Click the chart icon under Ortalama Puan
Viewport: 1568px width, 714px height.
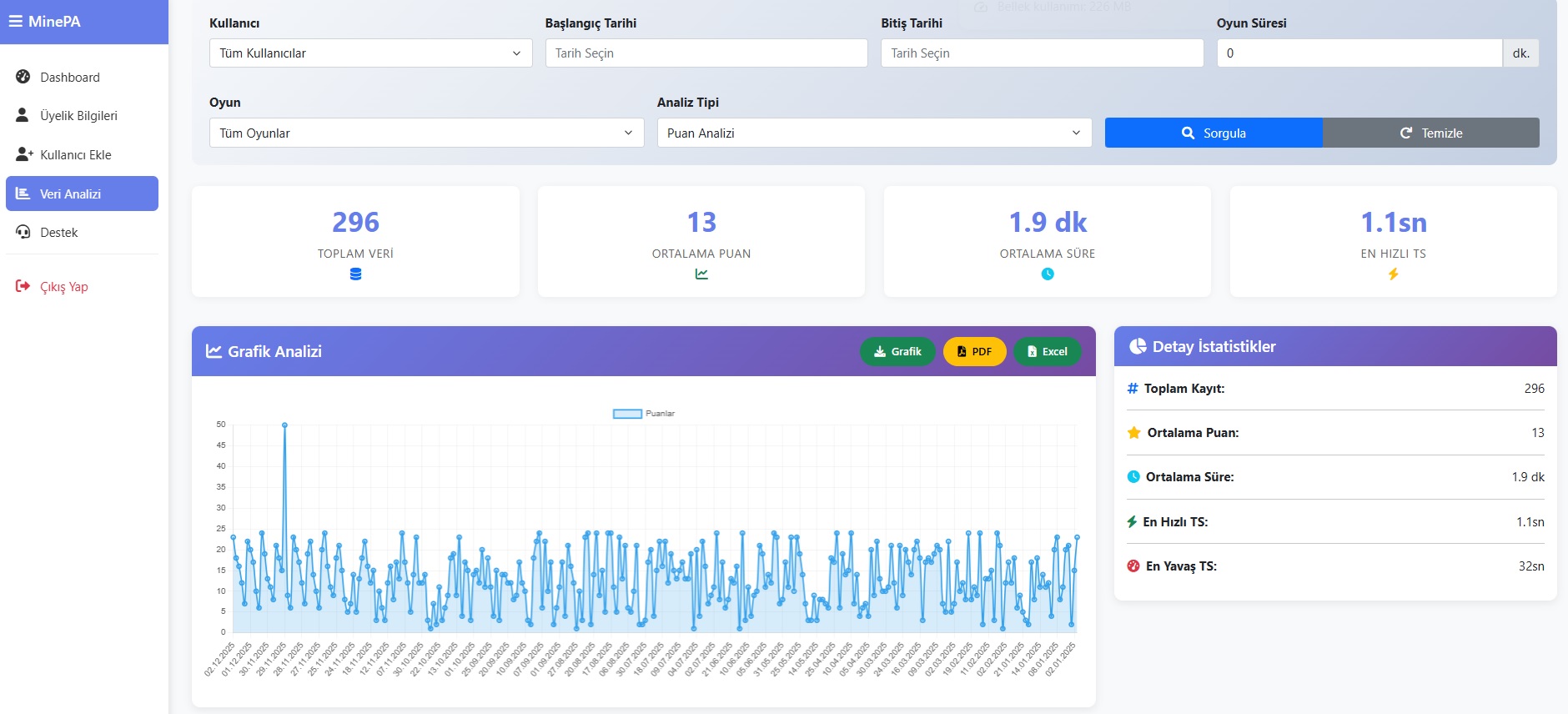701,274
